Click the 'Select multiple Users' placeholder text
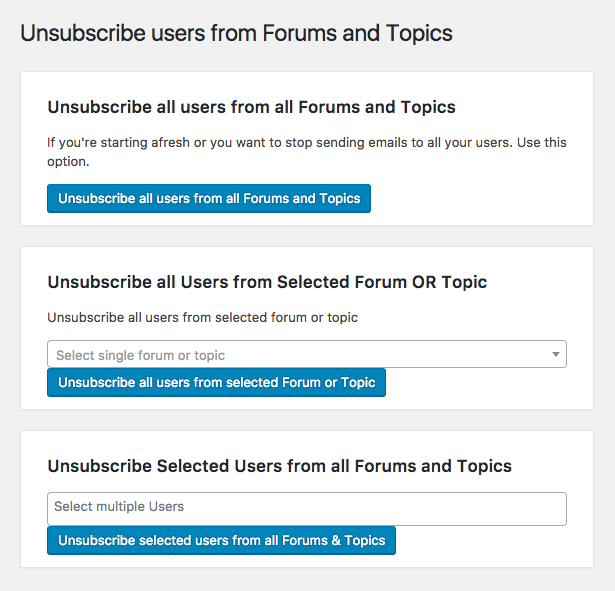 119,506
